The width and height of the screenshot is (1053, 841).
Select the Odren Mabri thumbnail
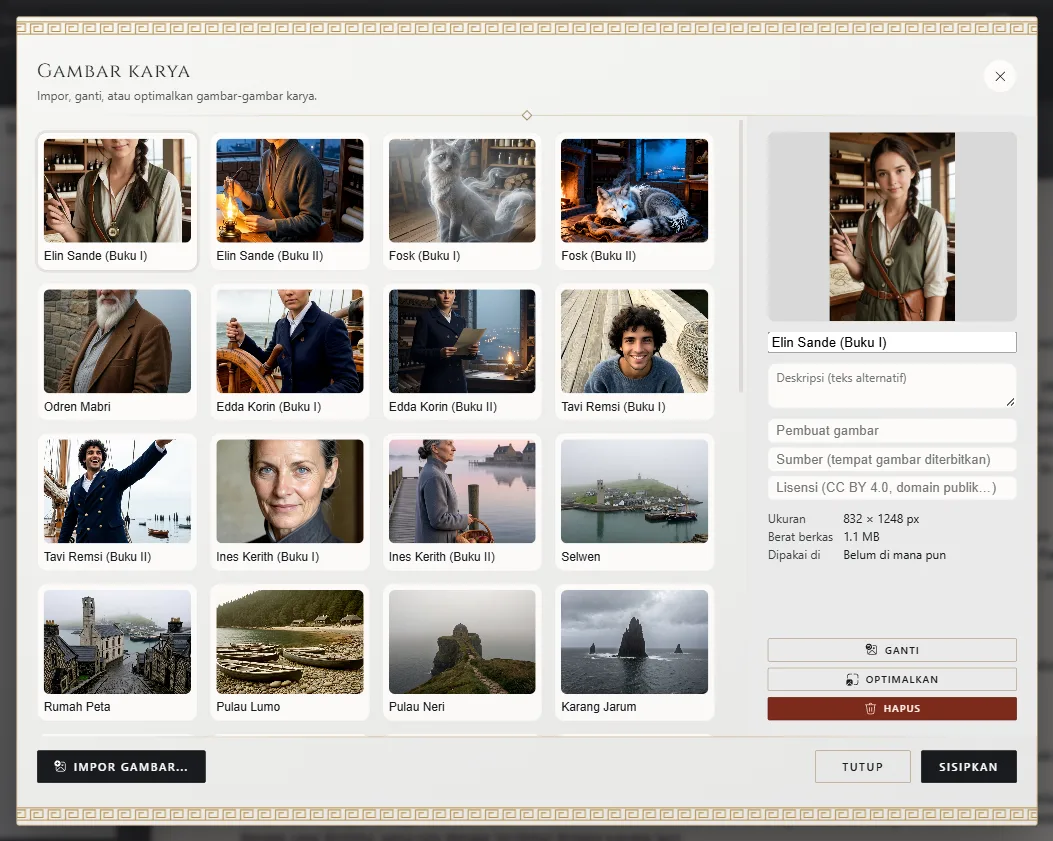point(118,352)
